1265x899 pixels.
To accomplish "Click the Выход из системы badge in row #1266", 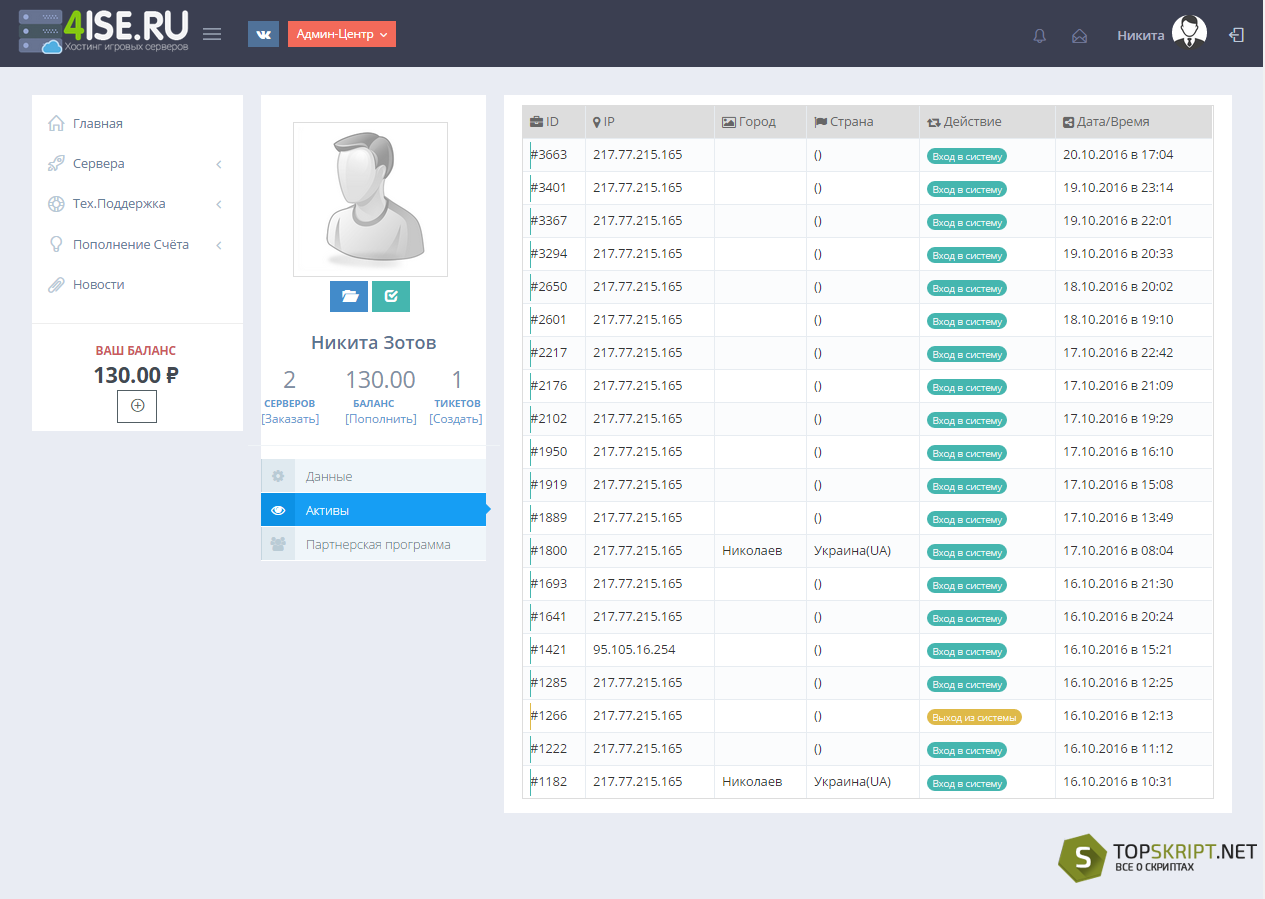I will 974,717.
